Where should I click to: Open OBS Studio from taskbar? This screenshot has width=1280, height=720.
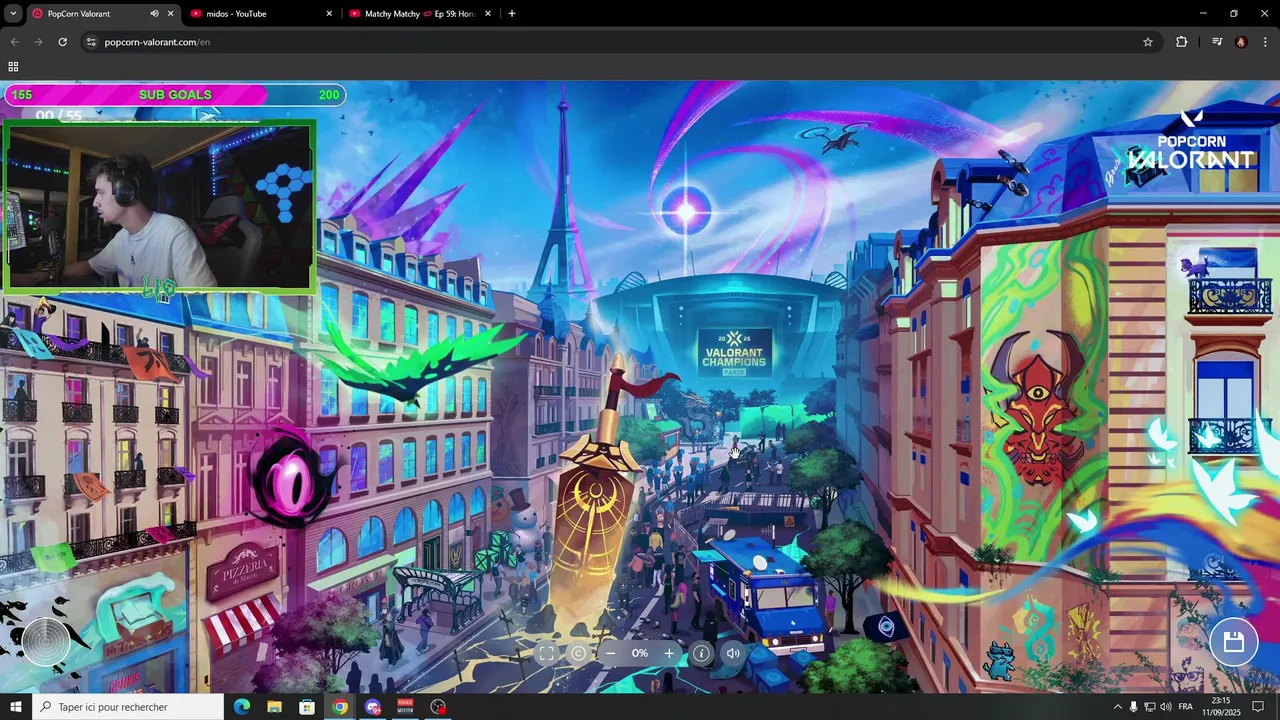tap(438, 707)
